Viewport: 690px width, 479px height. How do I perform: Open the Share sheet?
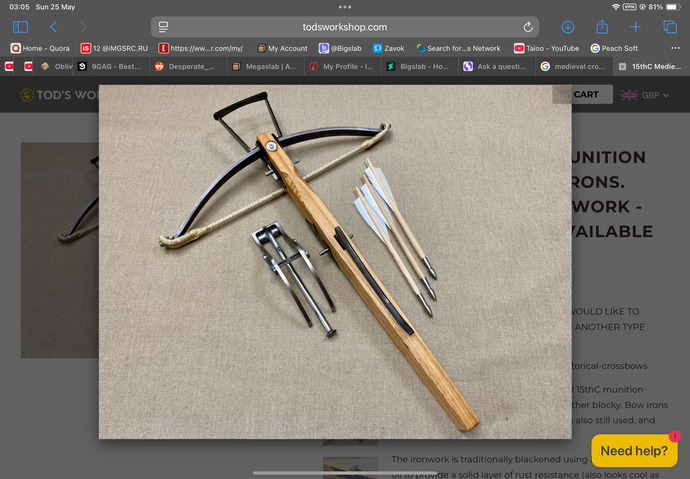(602, 27)
